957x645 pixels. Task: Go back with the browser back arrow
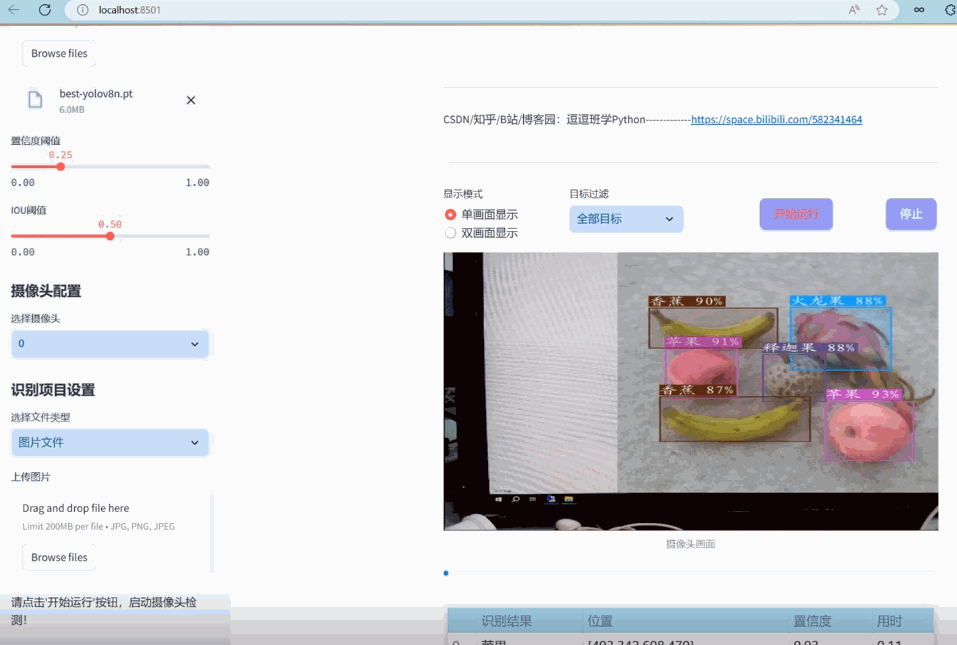tap(13, 10)
